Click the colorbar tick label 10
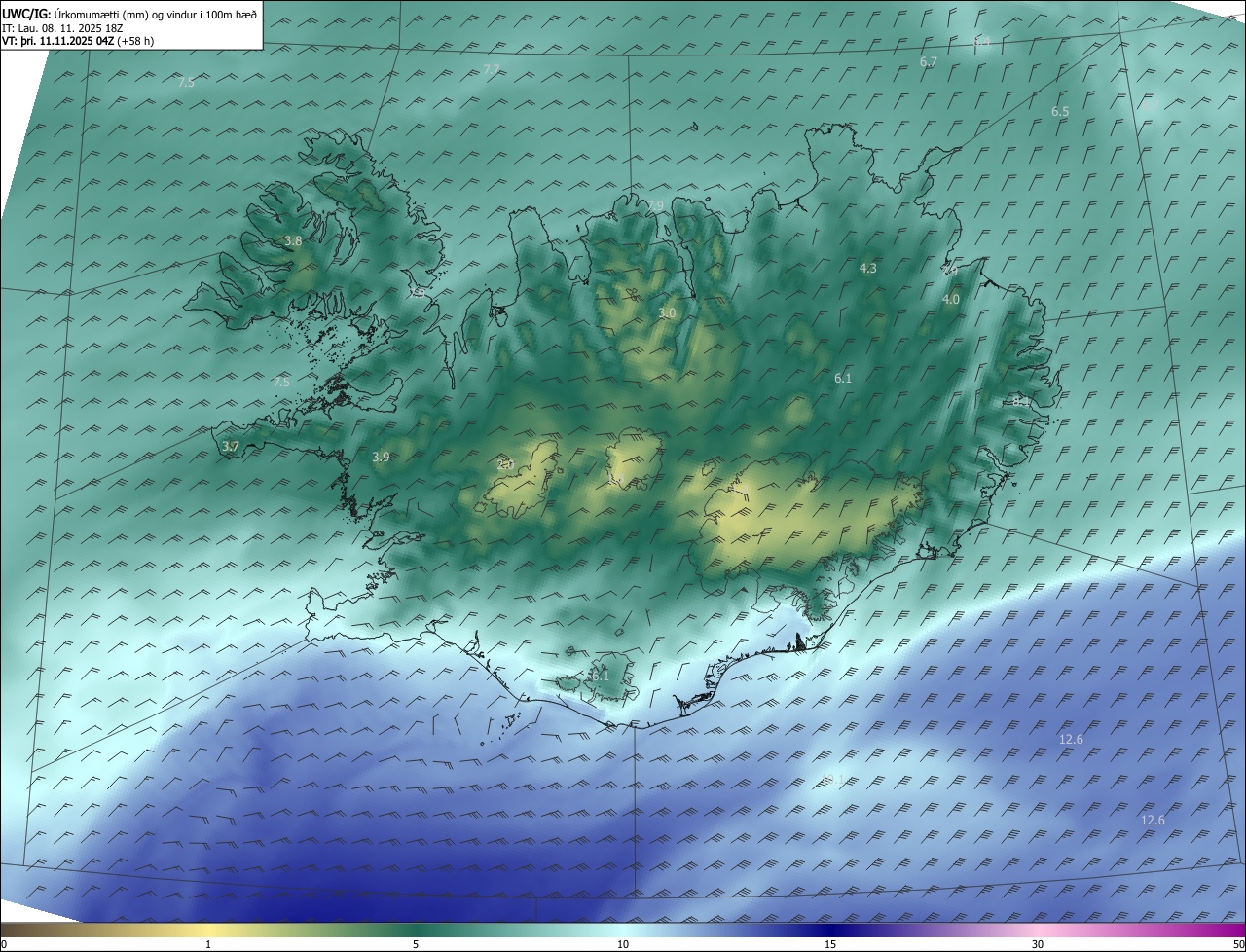 [623, 944]
